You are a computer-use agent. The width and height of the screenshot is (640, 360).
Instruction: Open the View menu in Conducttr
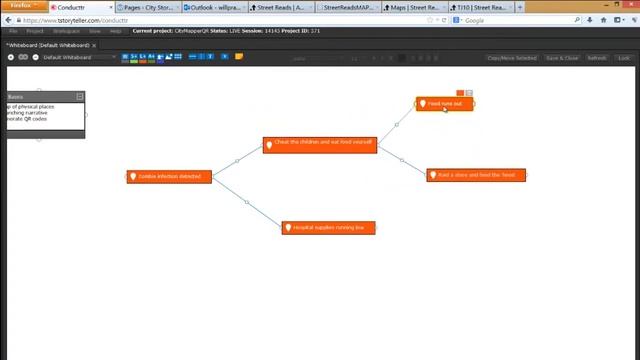coord(95,31)
